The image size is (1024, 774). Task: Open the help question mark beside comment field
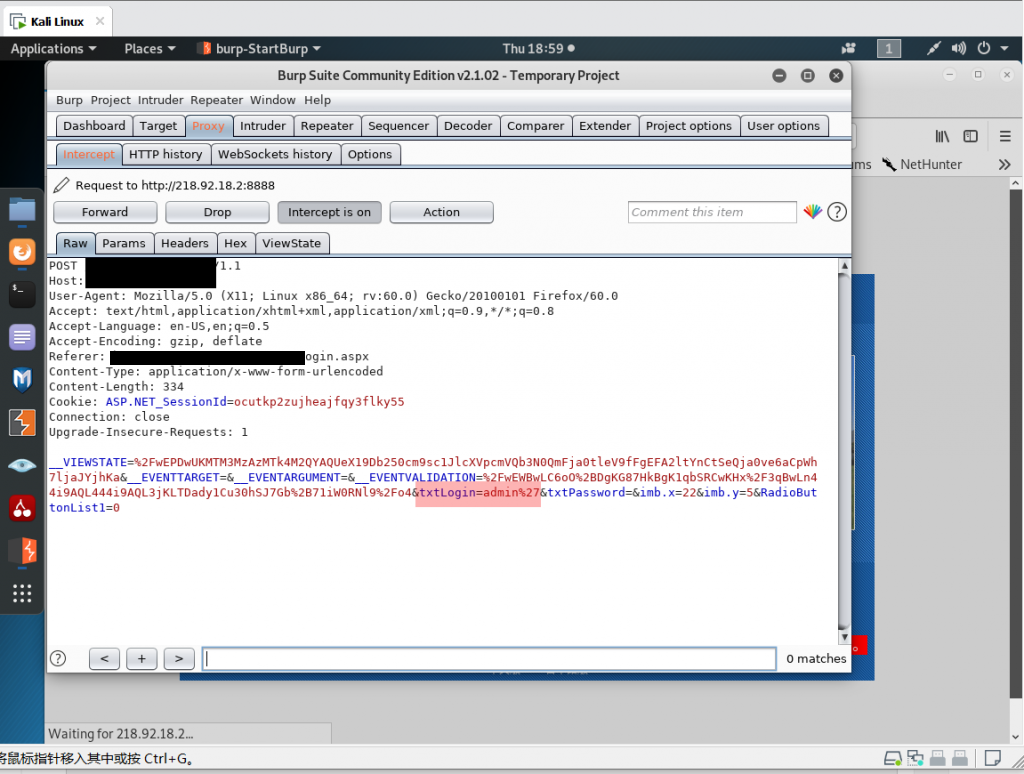point(837,212)
